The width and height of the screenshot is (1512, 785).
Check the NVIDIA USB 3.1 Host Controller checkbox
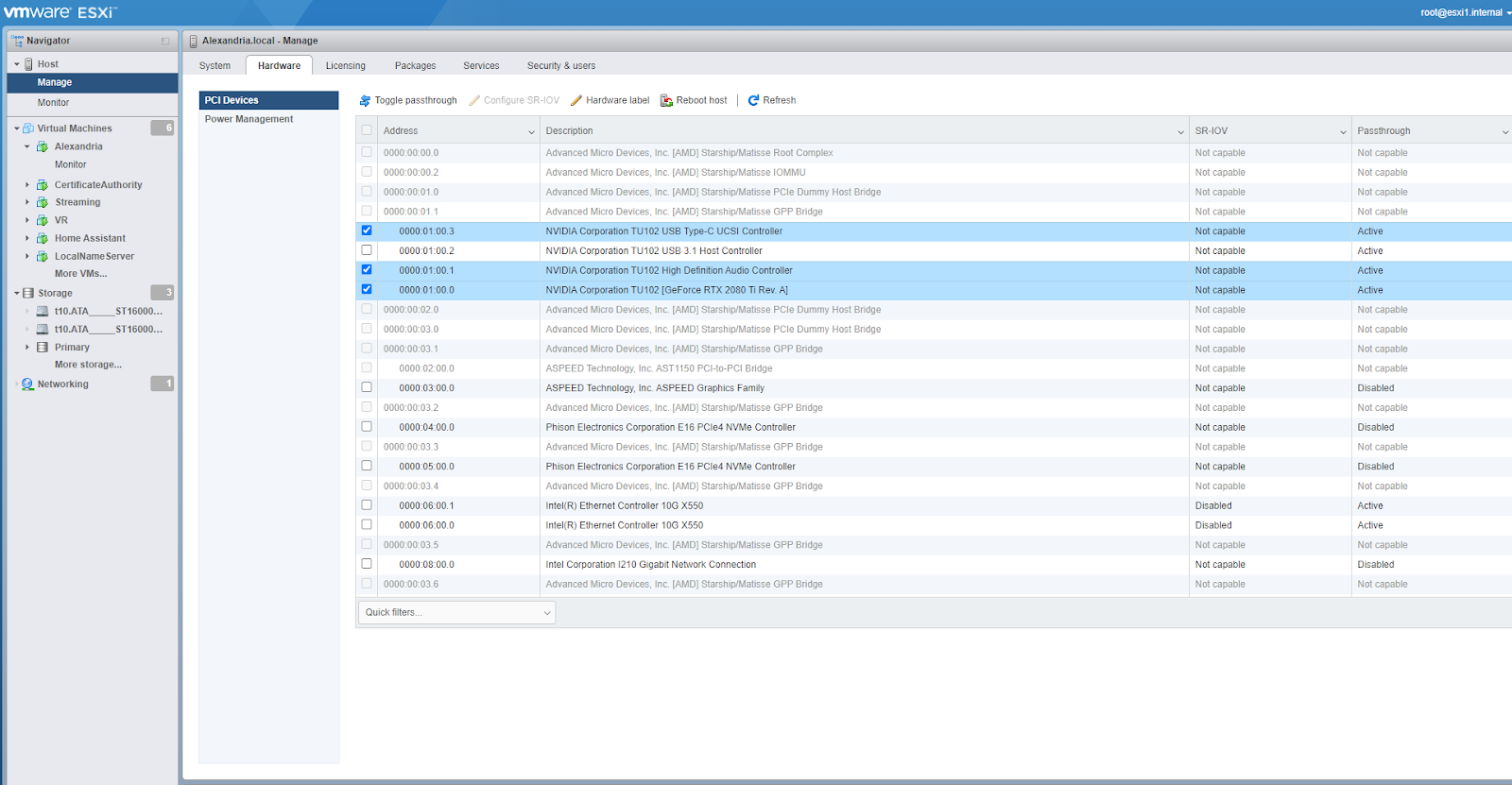367,250
